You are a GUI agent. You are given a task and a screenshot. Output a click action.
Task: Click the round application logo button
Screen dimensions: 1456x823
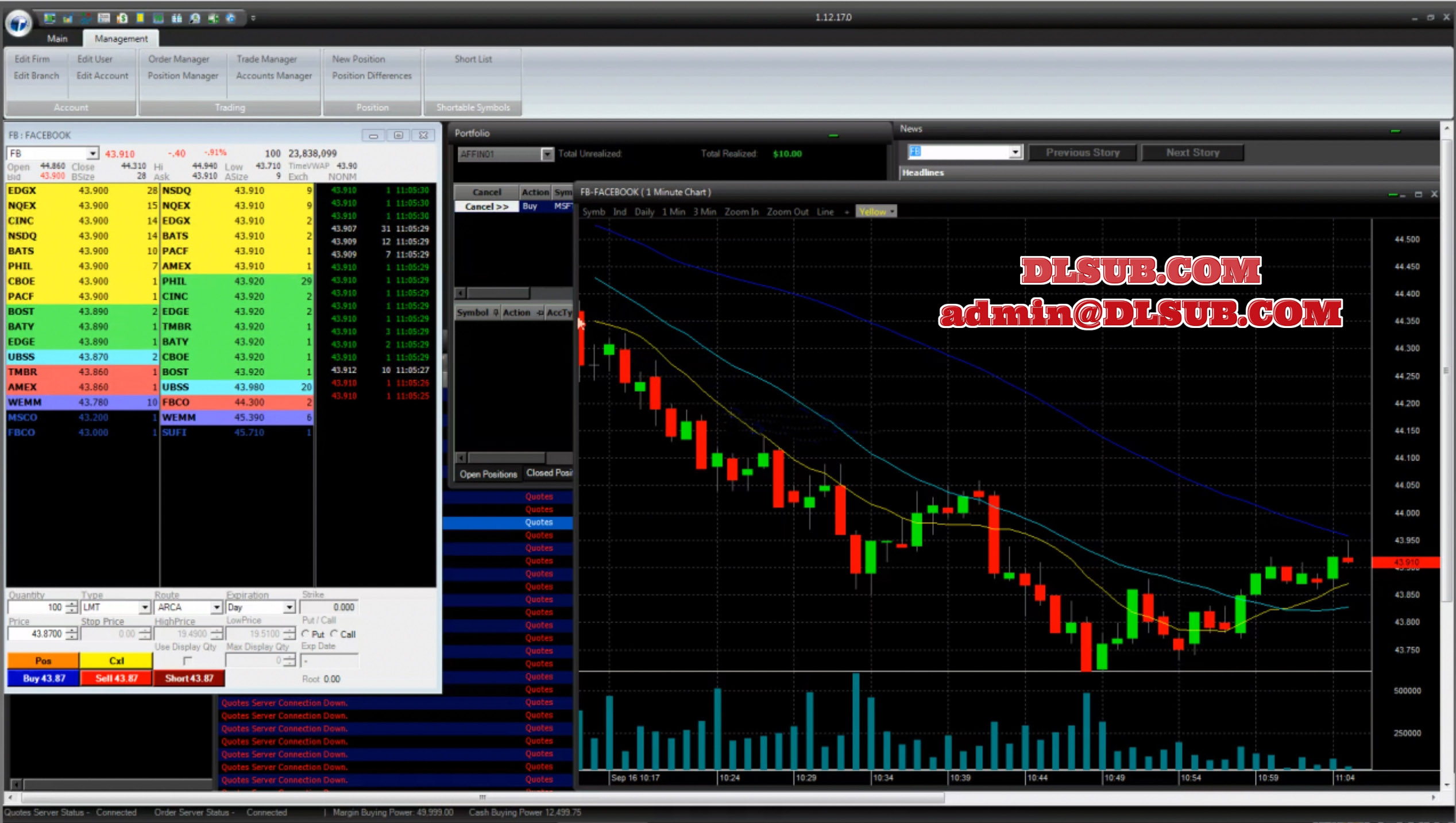click(x=18, y=23)
